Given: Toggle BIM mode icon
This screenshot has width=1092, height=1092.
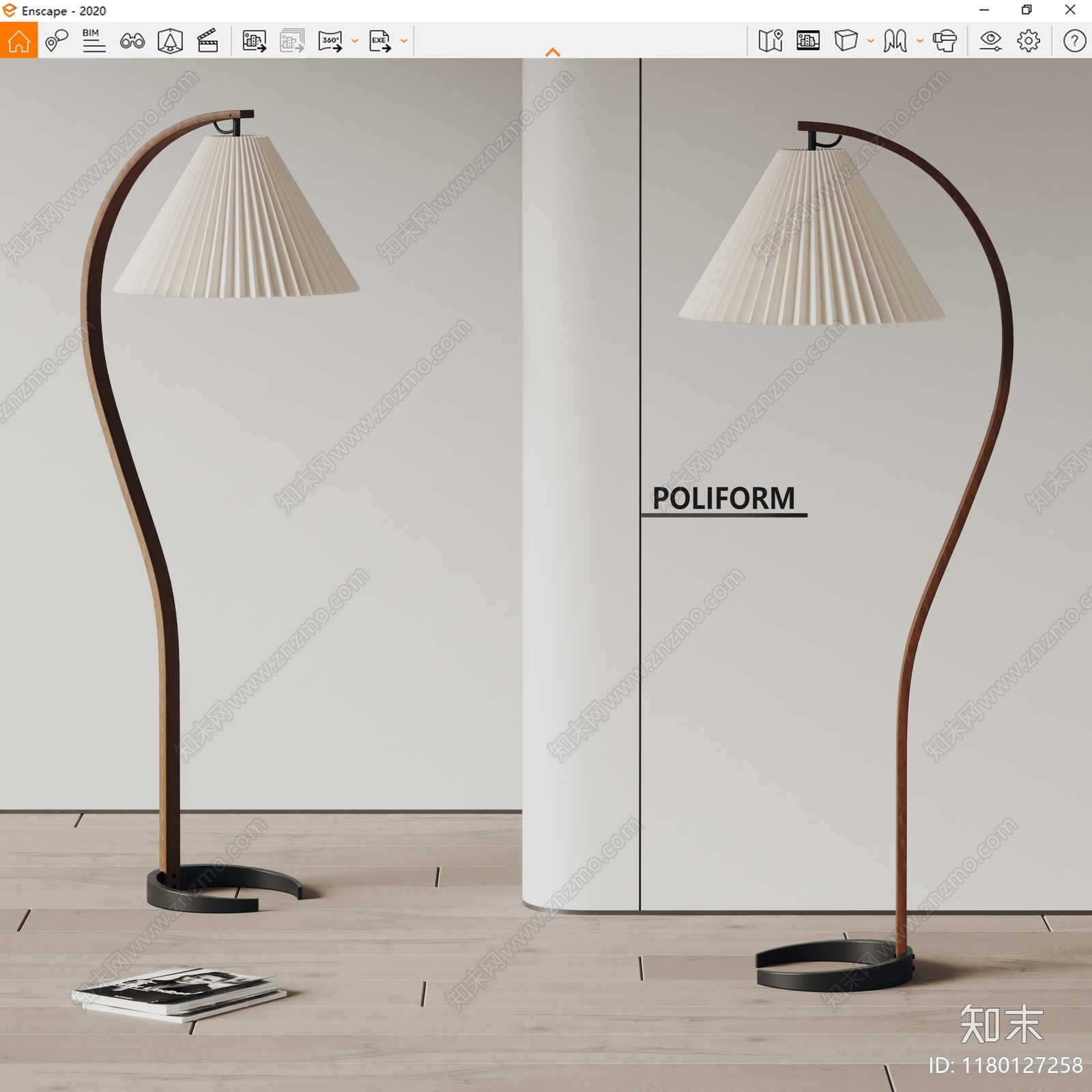Looking at the screenshot, I should pos(94,41).
